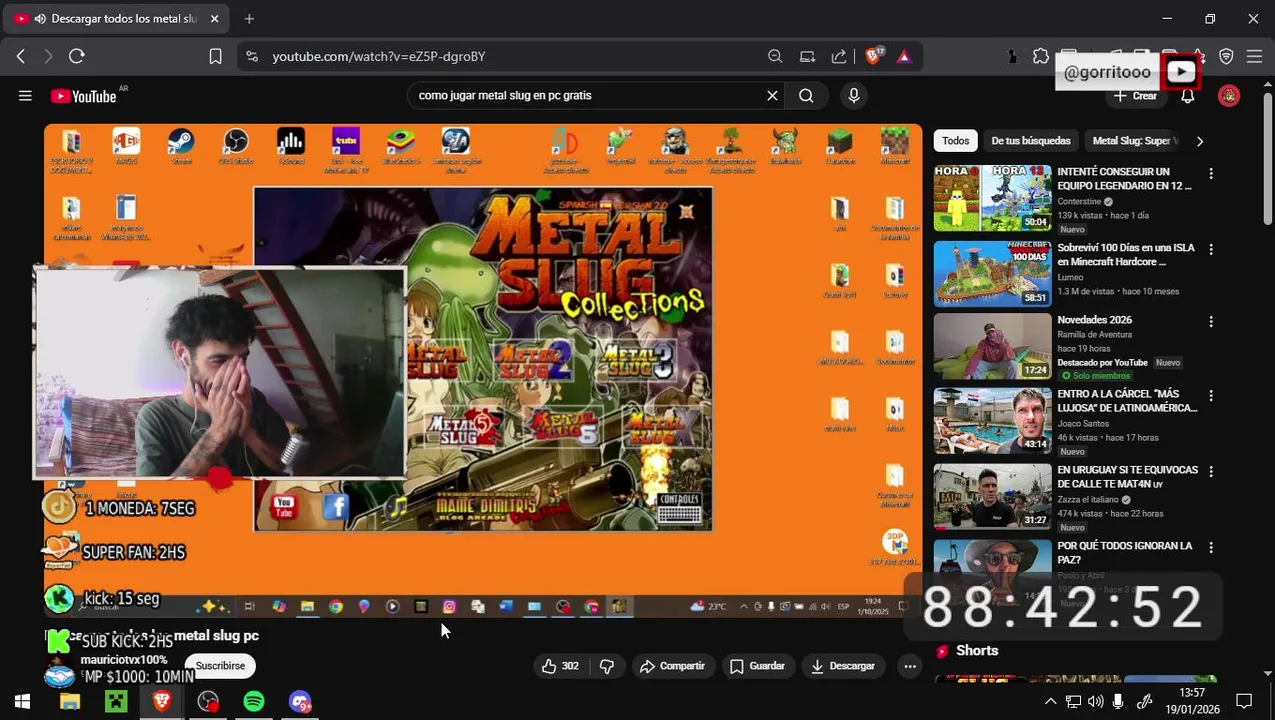Open the INTENTÉ CONSEGUIR UN EQUIPO LEGENDARIO thumbnail
This screenshot has height=720, width=1275.
(992, 198)
